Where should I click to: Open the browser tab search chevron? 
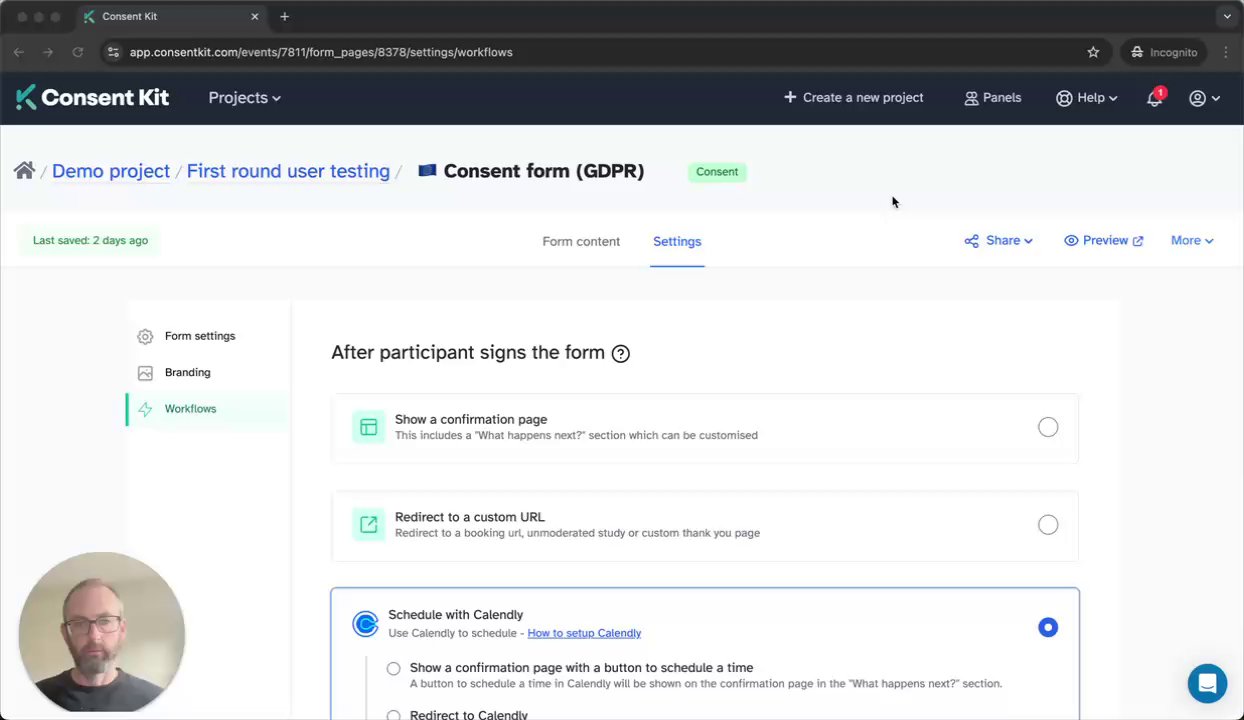[1227, 16]
